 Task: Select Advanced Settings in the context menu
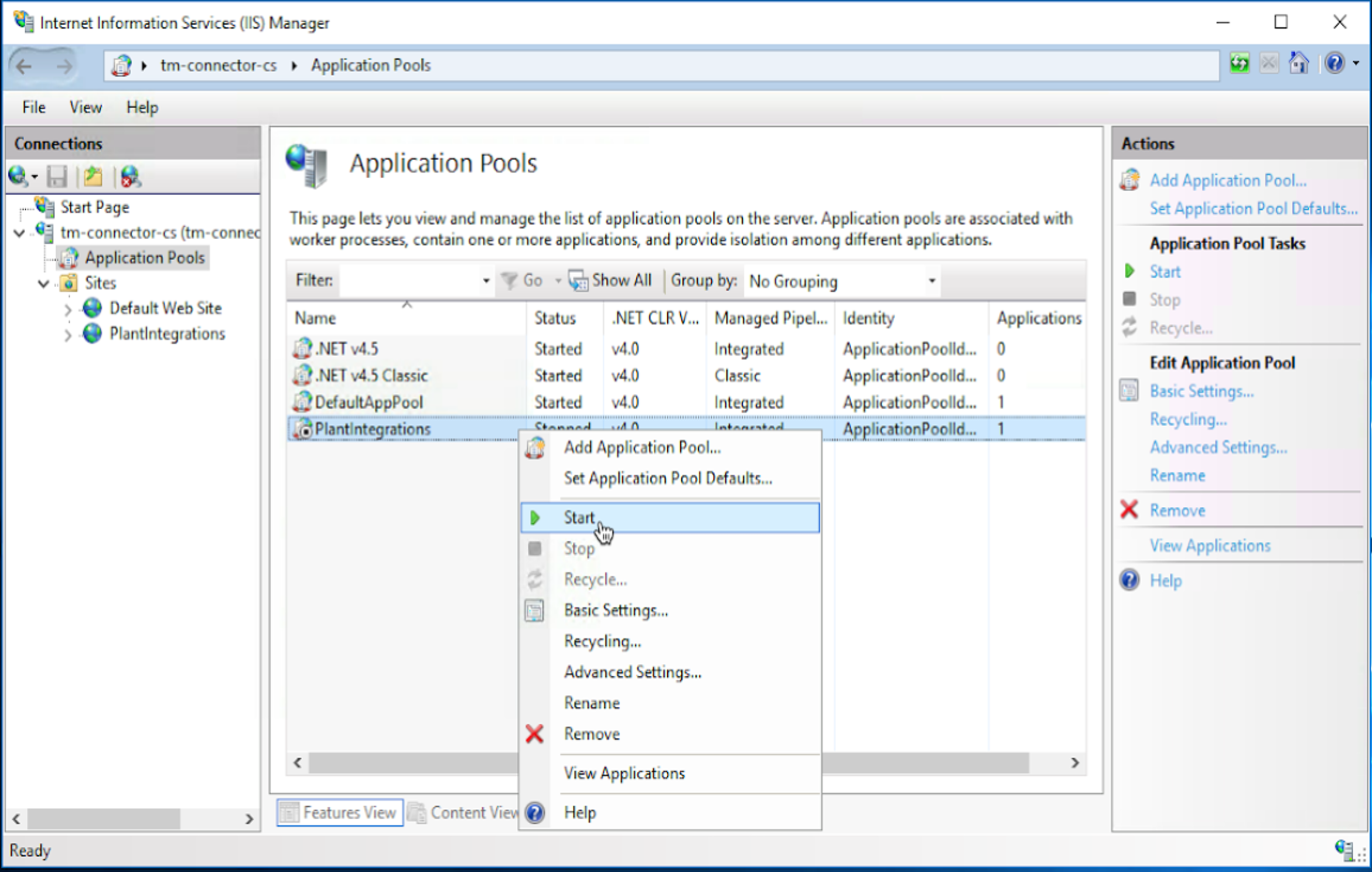tap(632, 672)
